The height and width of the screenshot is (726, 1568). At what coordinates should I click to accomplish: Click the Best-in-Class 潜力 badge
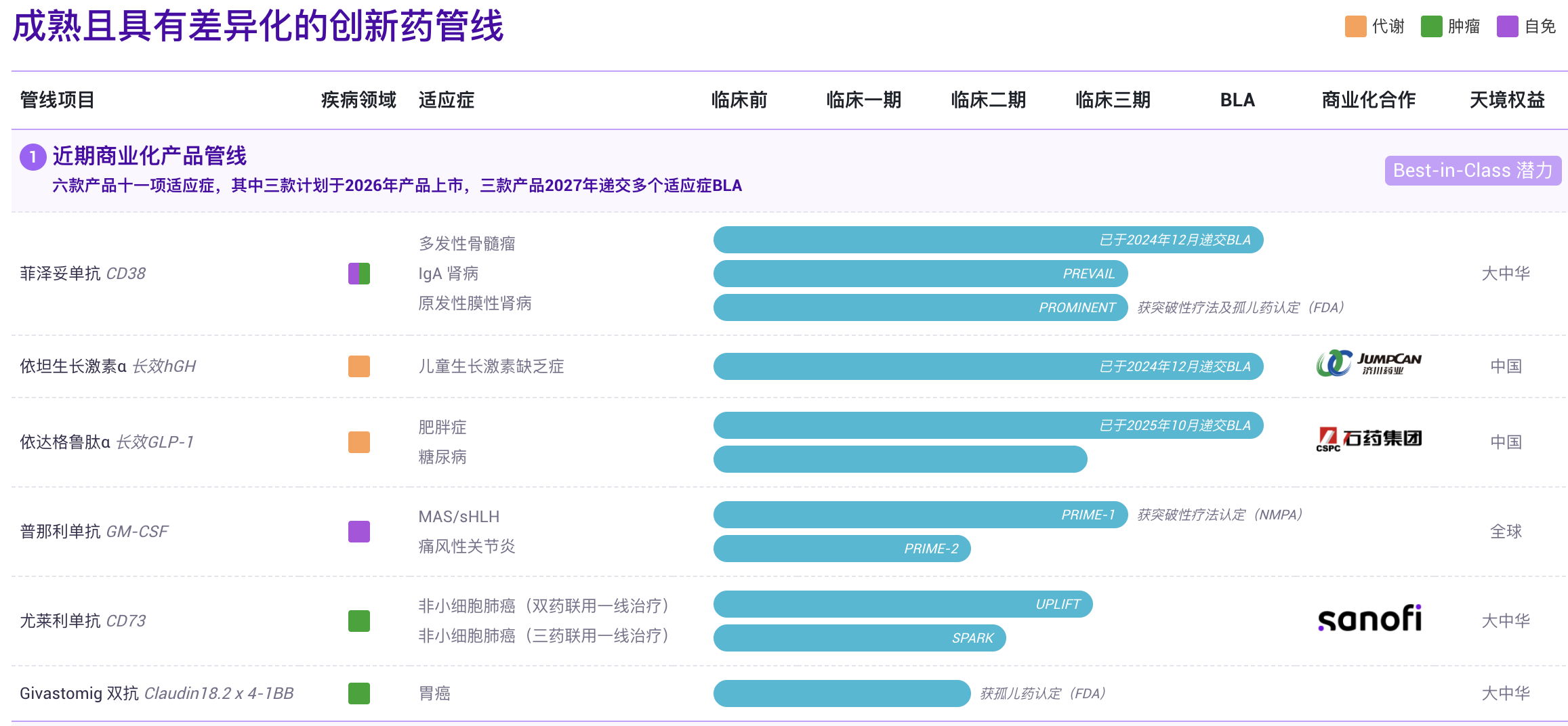(x=1472, y=171)
